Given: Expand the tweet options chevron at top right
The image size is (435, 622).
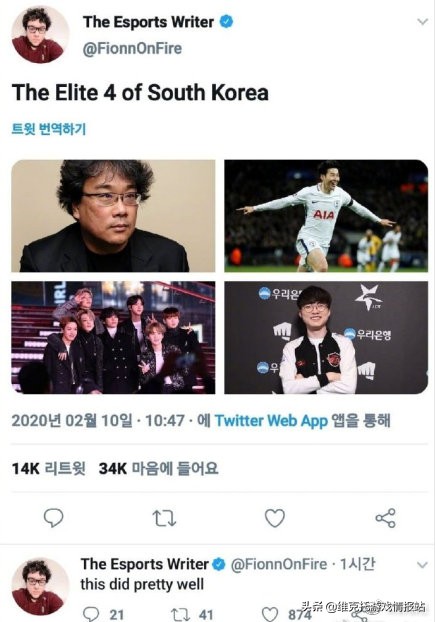Looking at the screenshot, I should coord(423,21).
